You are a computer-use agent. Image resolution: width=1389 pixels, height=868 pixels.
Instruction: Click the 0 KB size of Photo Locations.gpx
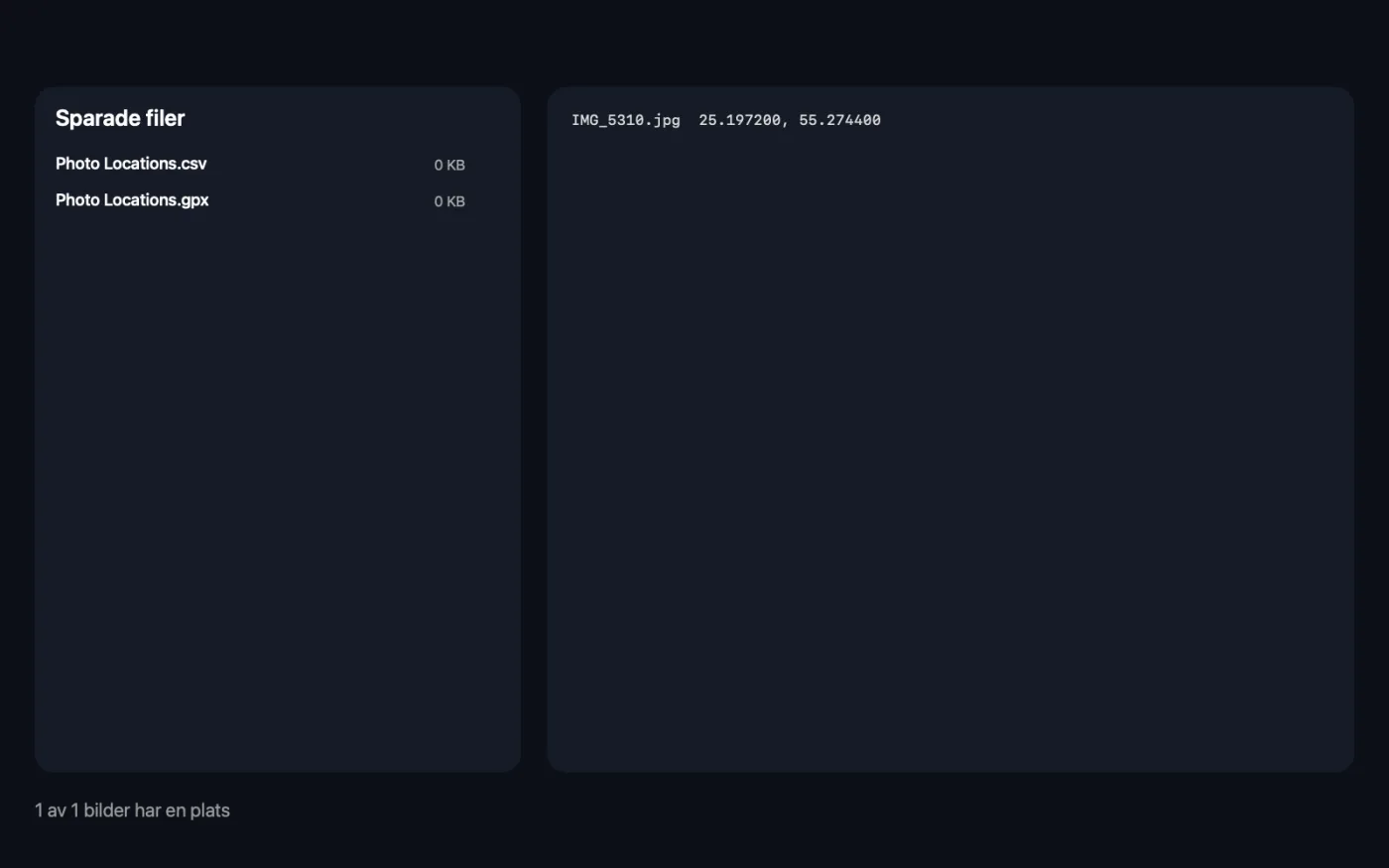[449, 201]
